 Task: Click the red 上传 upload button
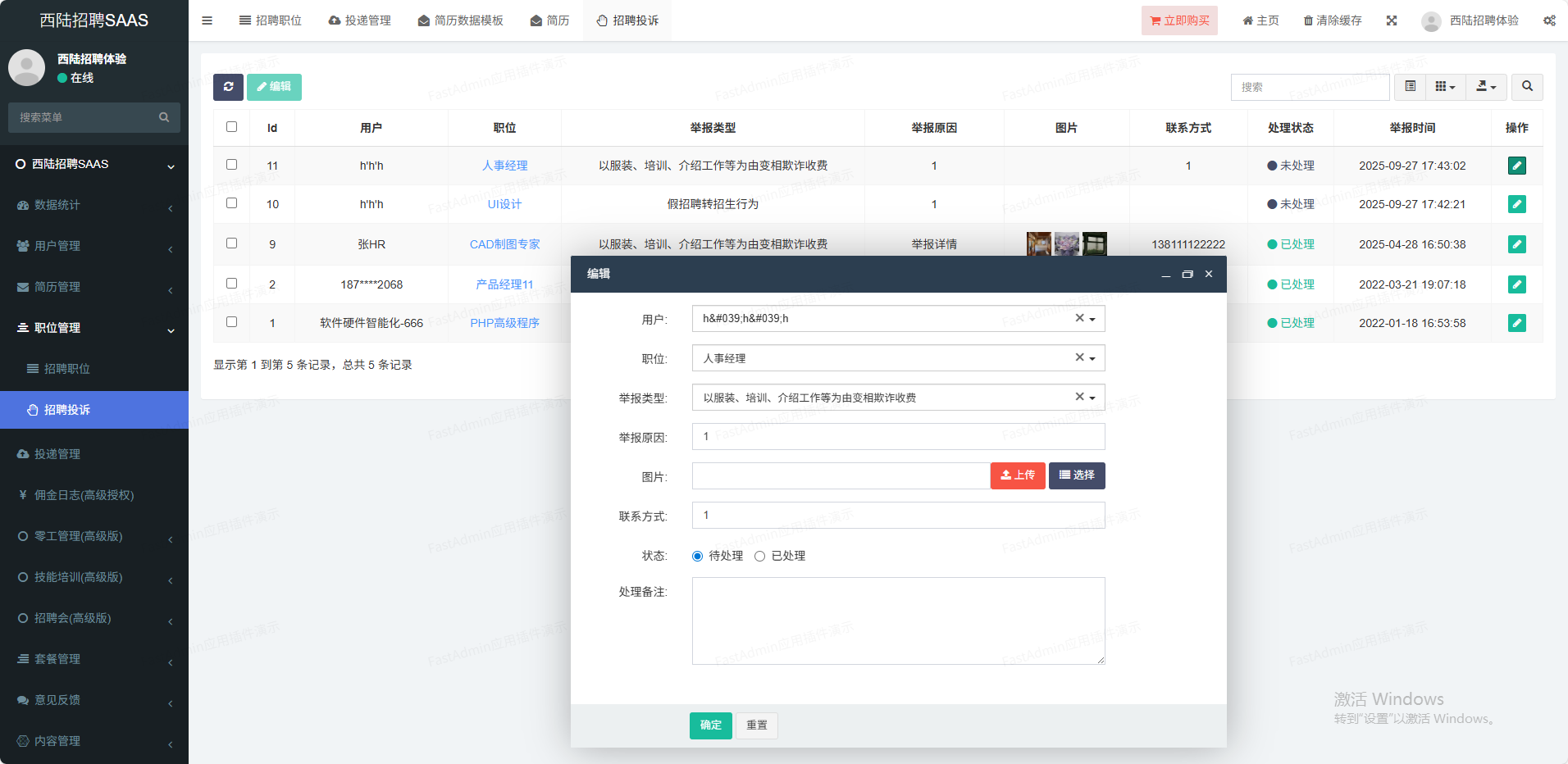tap(1017, 475)
